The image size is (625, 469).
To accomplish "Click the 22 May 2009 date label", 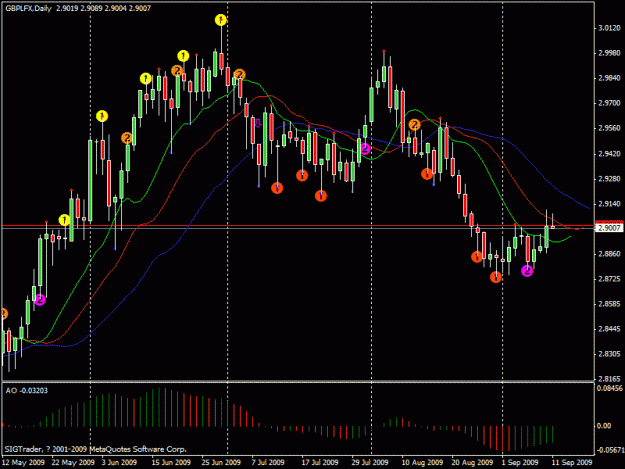I will coord(73,462).
